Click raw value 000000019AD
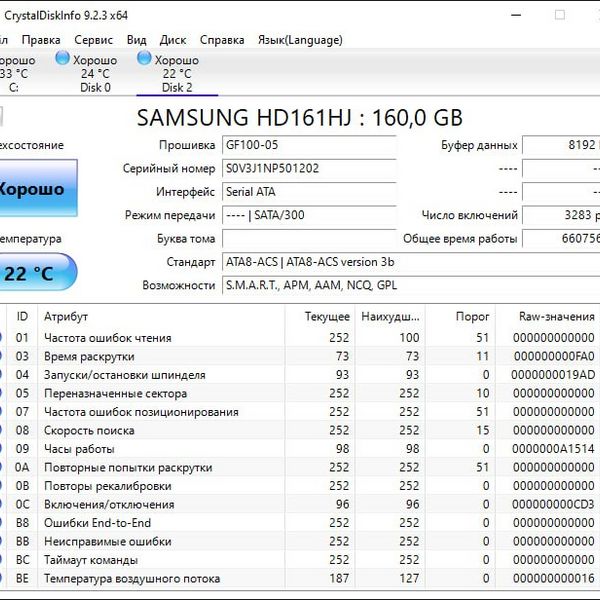Screen dimensions: 600x600 point(553,375)
